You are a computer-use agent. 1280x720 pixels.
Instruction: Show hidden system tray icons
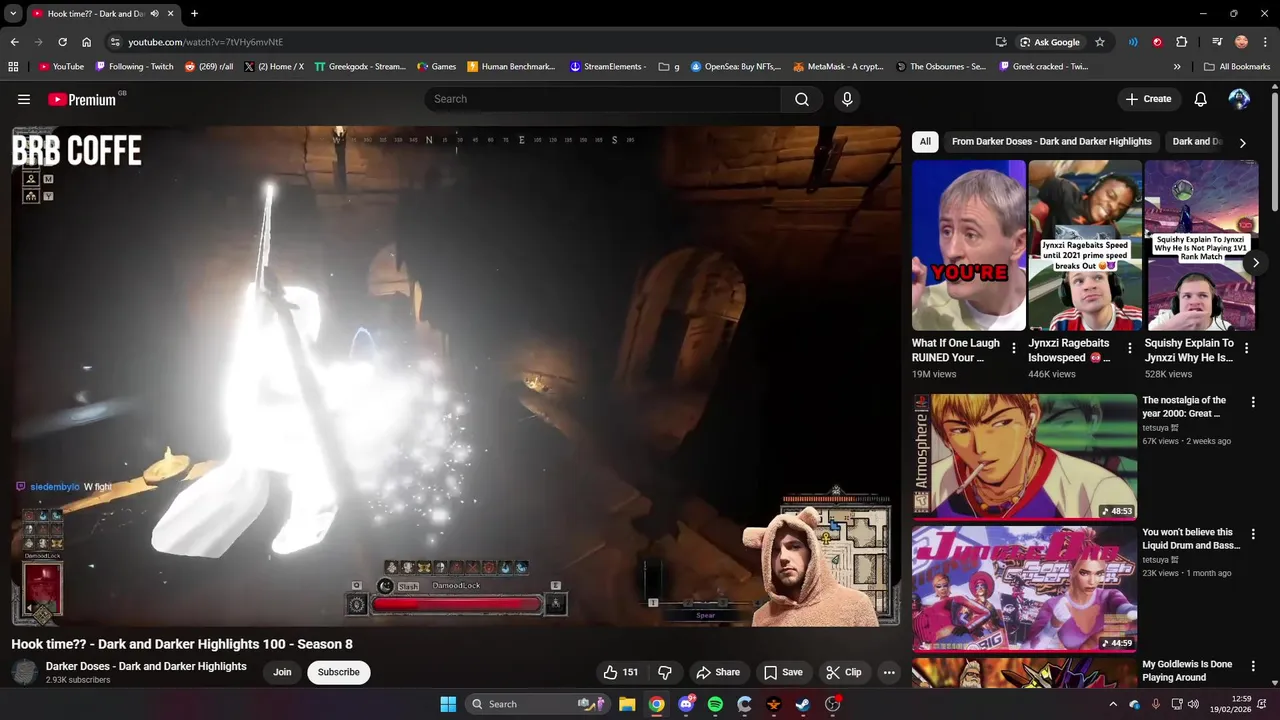pyautogui.click(x=1112, y=704)
